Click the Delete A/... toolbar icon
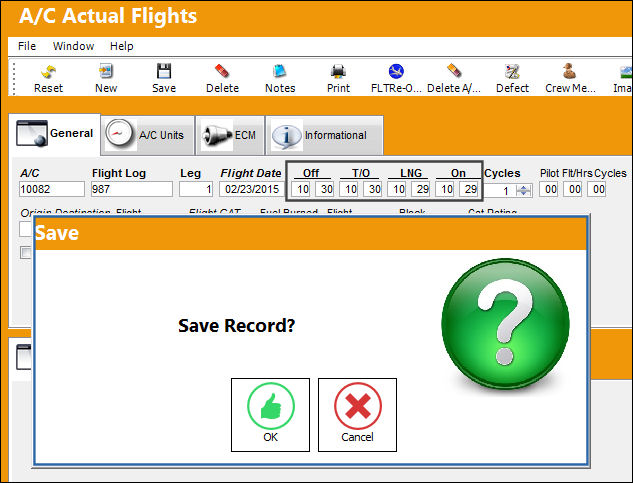 [454, 71]
